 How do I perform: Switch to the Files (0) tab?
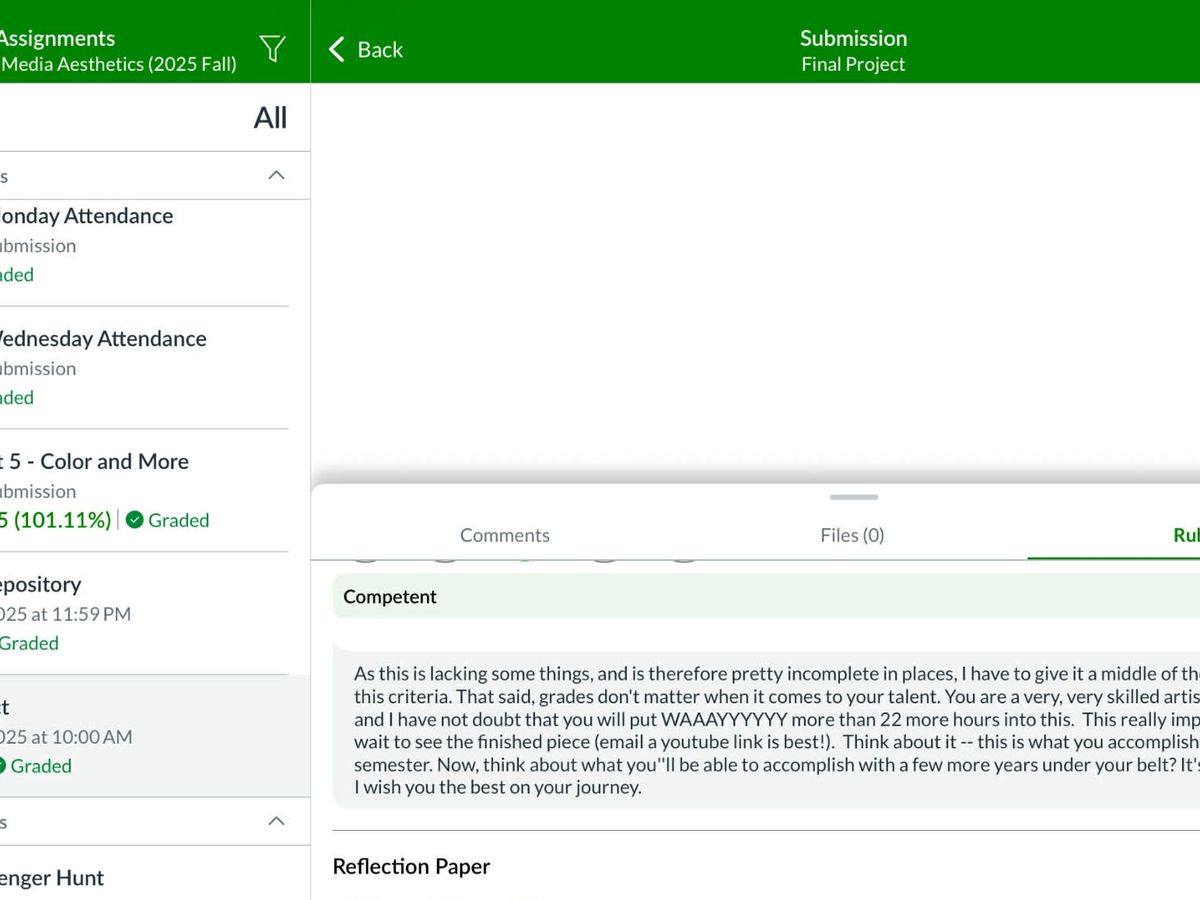tap(852, 535)
